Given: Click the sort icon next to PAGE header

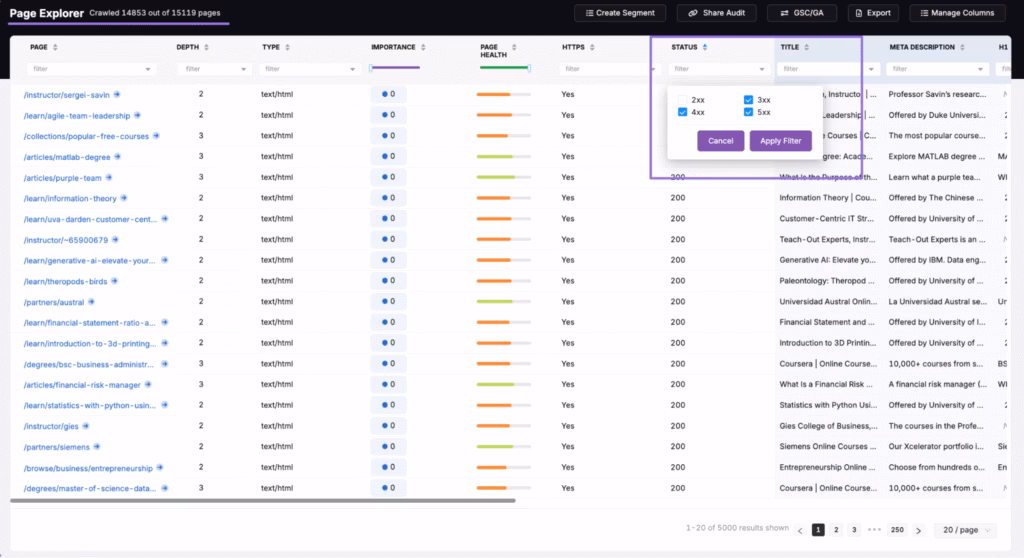Looking at the screenshot, I should pos(55,47).
